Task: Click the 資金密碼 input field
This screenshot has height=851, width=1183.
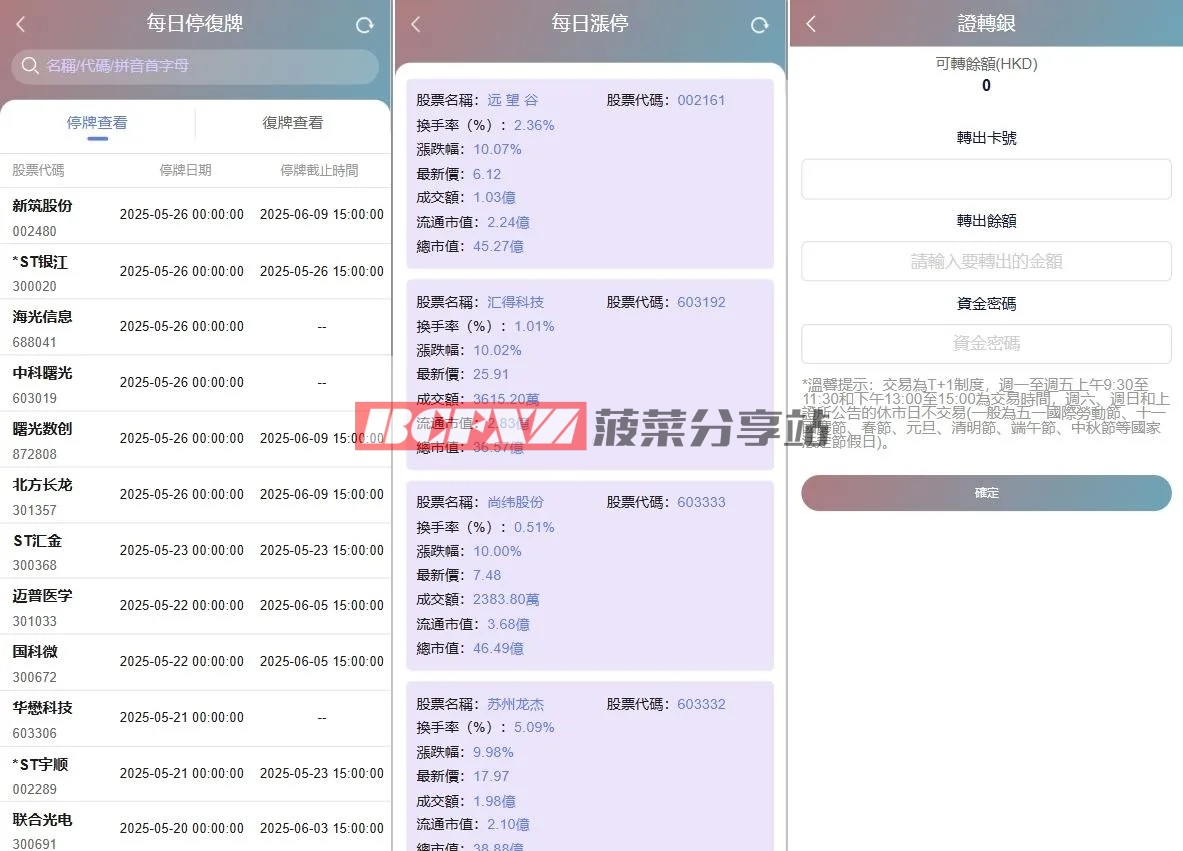Action: 986,344
